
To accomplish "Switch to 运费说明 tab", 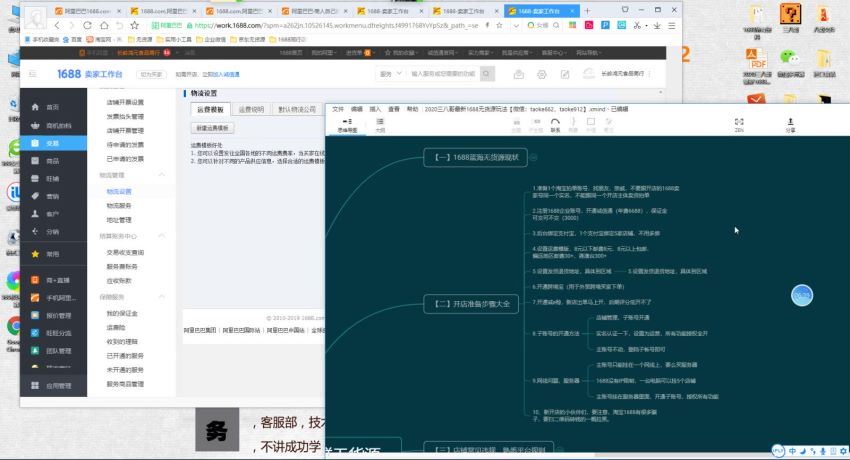I will [251, 109].
